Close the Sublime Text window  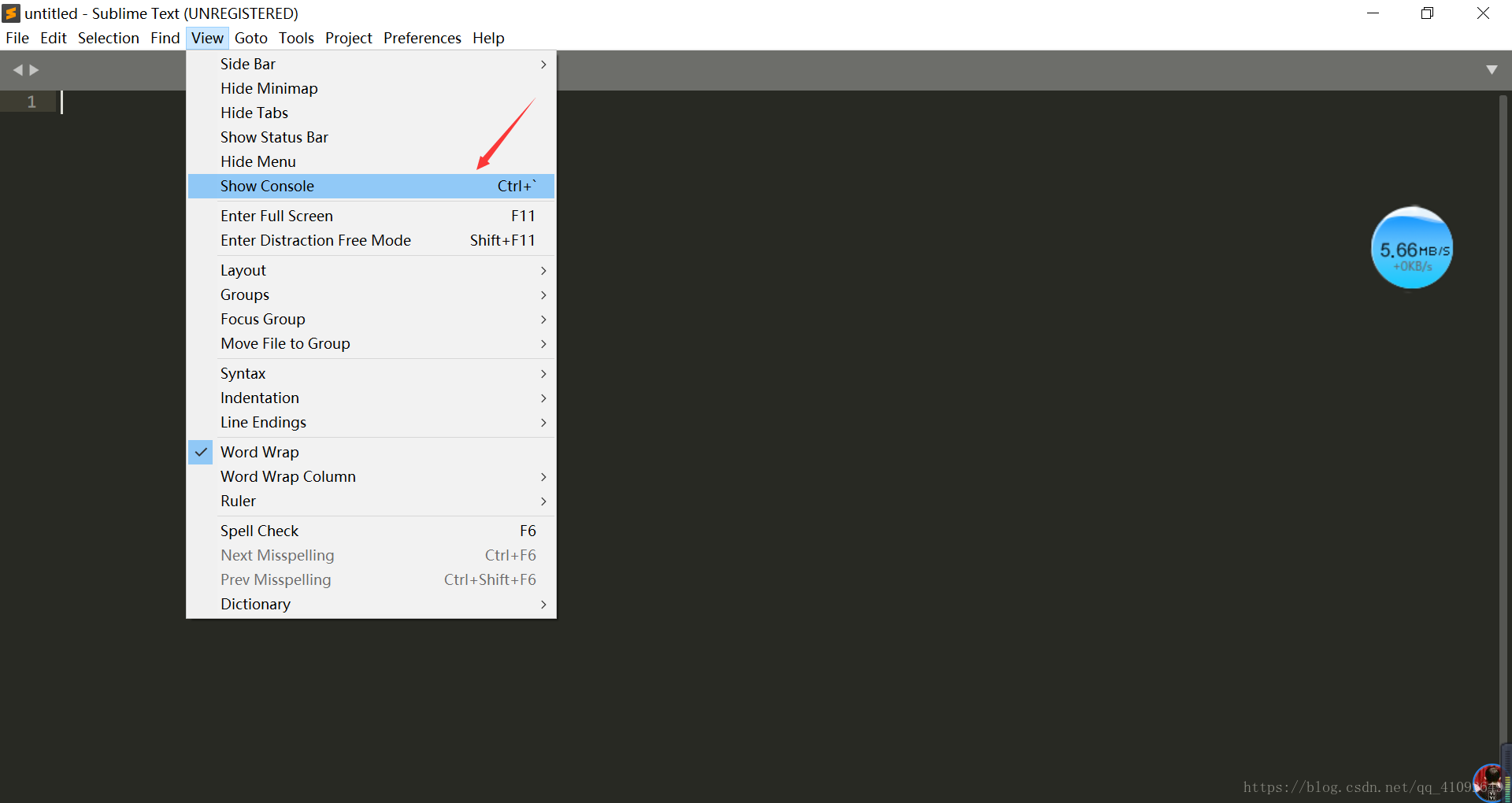click(1483, 13)
